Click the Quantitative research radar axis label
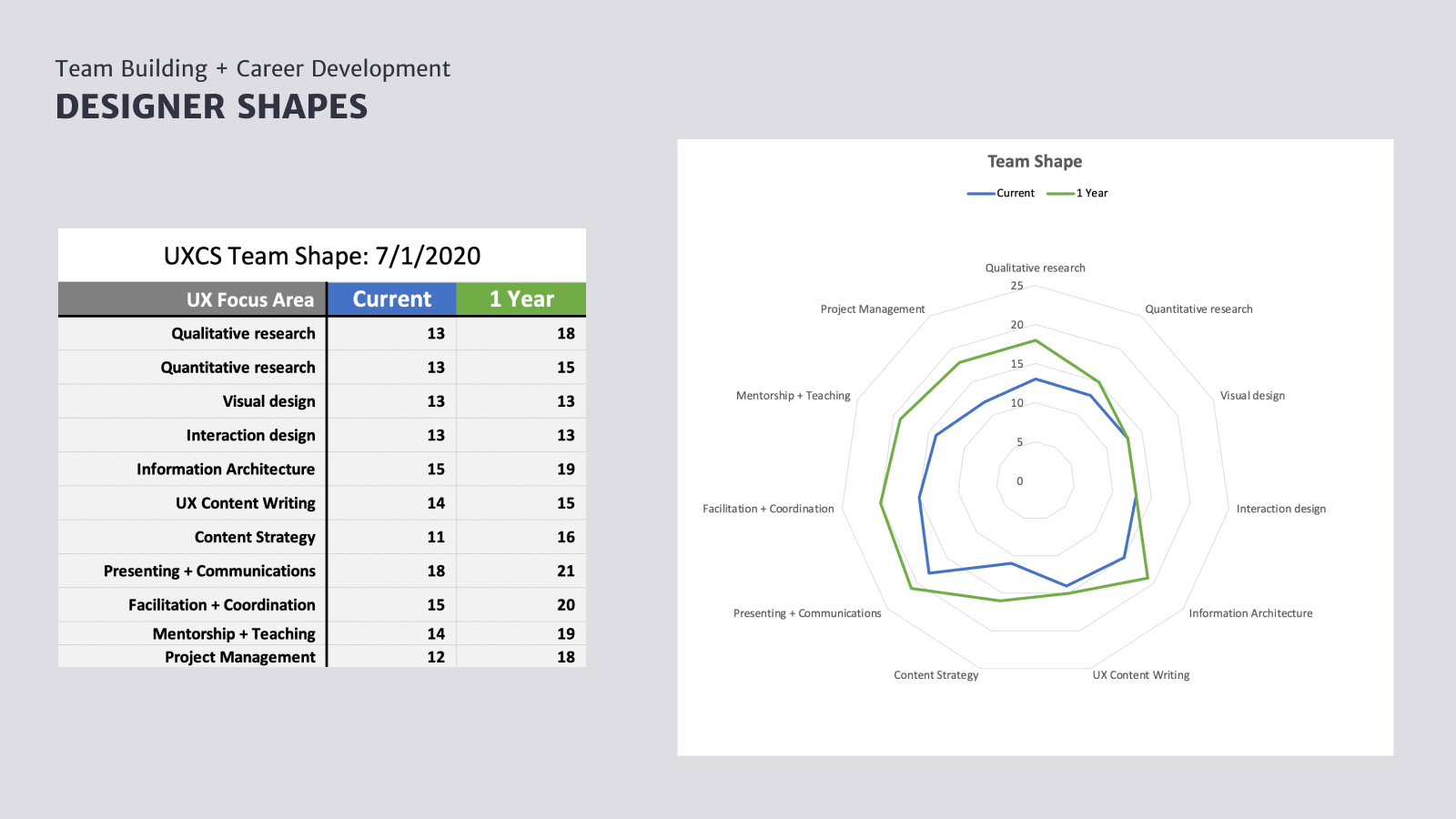Viewport: 1456px width, 819px height. click(x=1198, y=309)
